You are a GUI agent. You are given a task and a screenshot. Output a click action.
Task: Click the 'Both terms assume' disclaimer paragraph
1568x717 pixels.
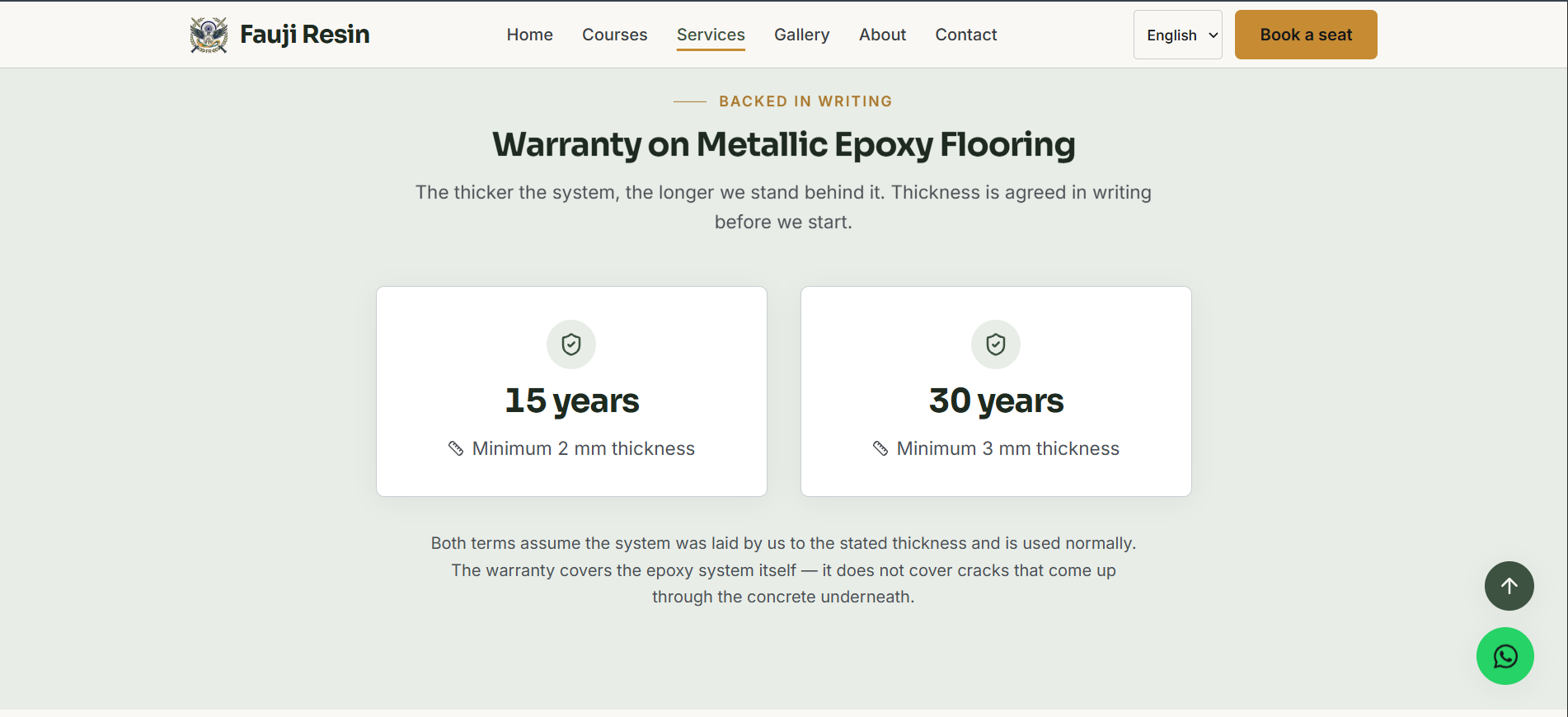point(784,569)
